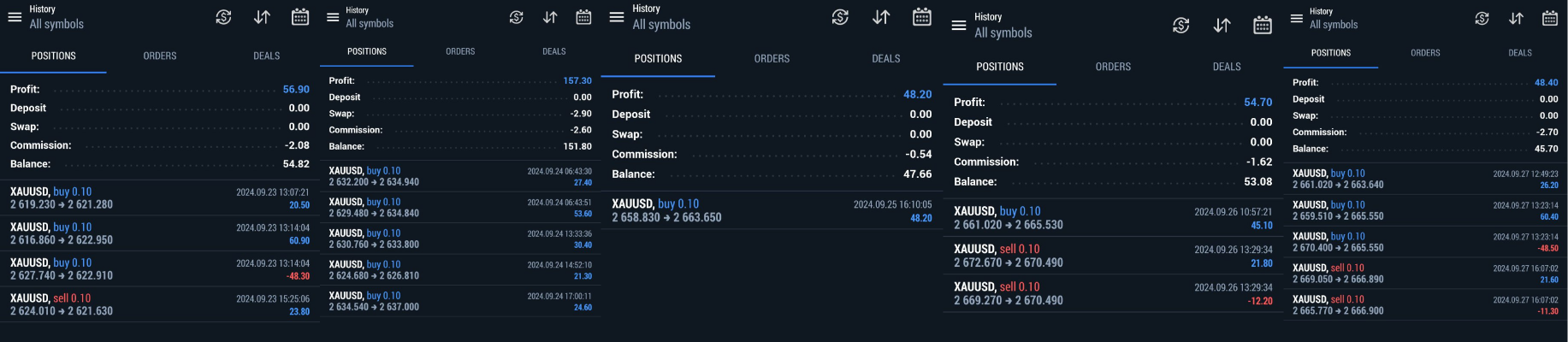Open Deals tab in panel with profit 48.40
This screenshot has height=342, width=1568.
click(x=1520, y=53)
